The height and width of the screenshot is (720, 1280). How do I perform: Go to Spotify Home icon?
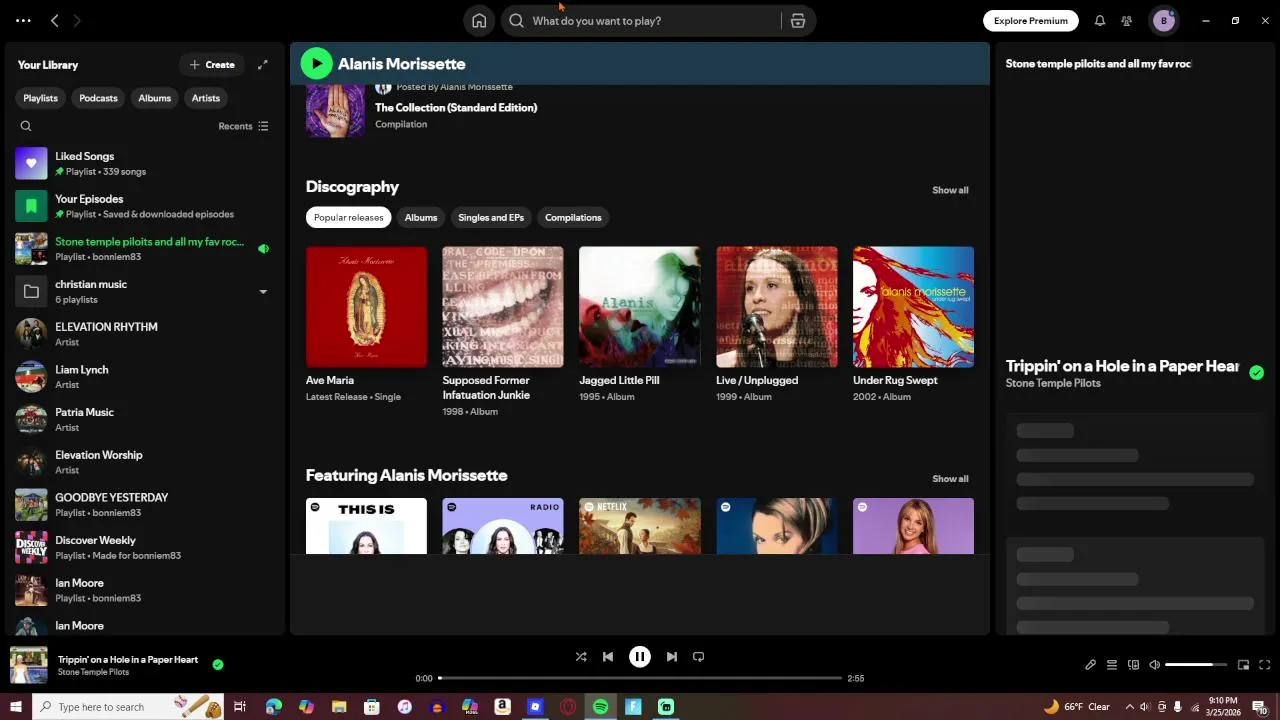pos(479,21)
